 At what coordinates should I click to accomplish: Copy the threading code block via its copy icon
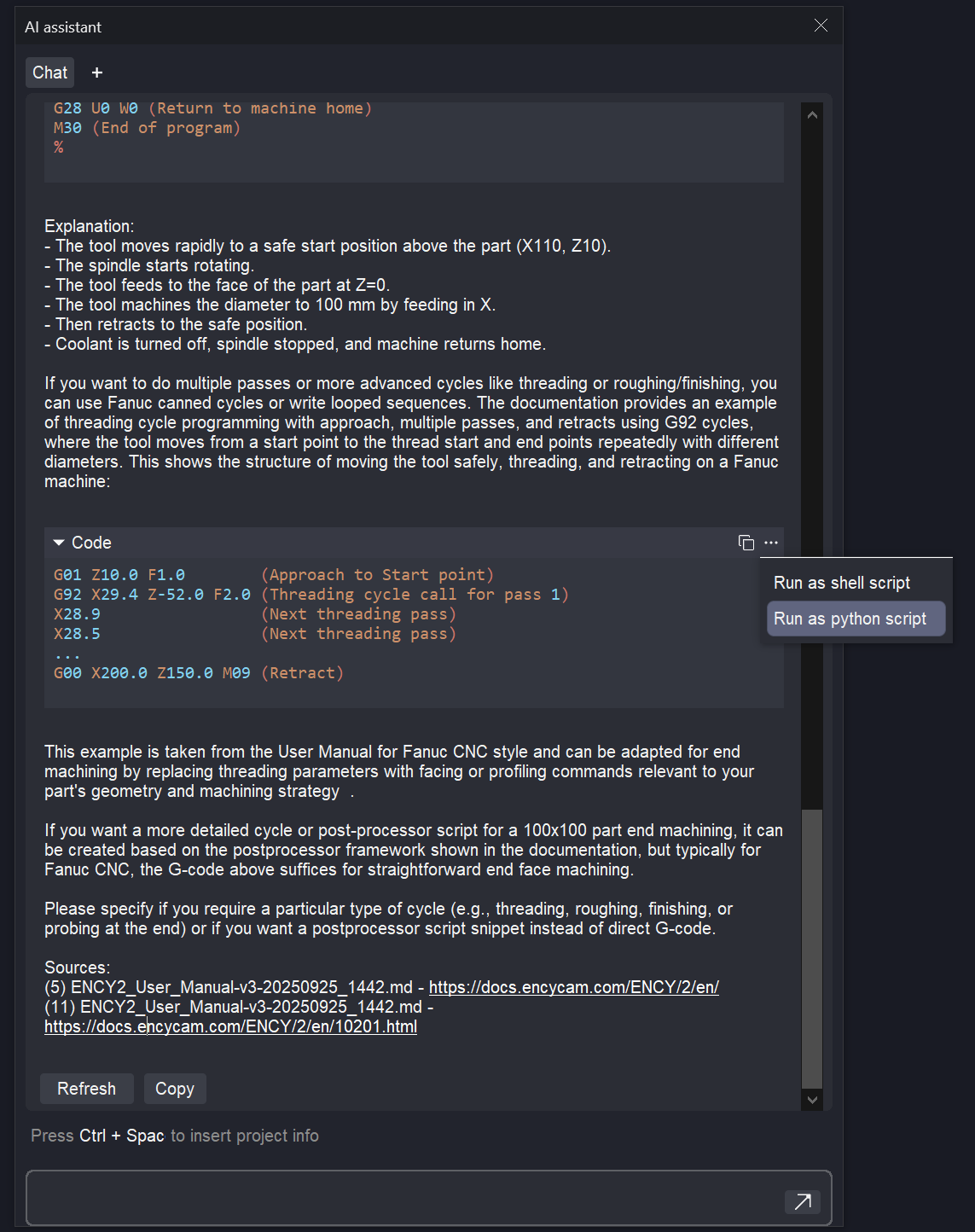click(746, 543)
